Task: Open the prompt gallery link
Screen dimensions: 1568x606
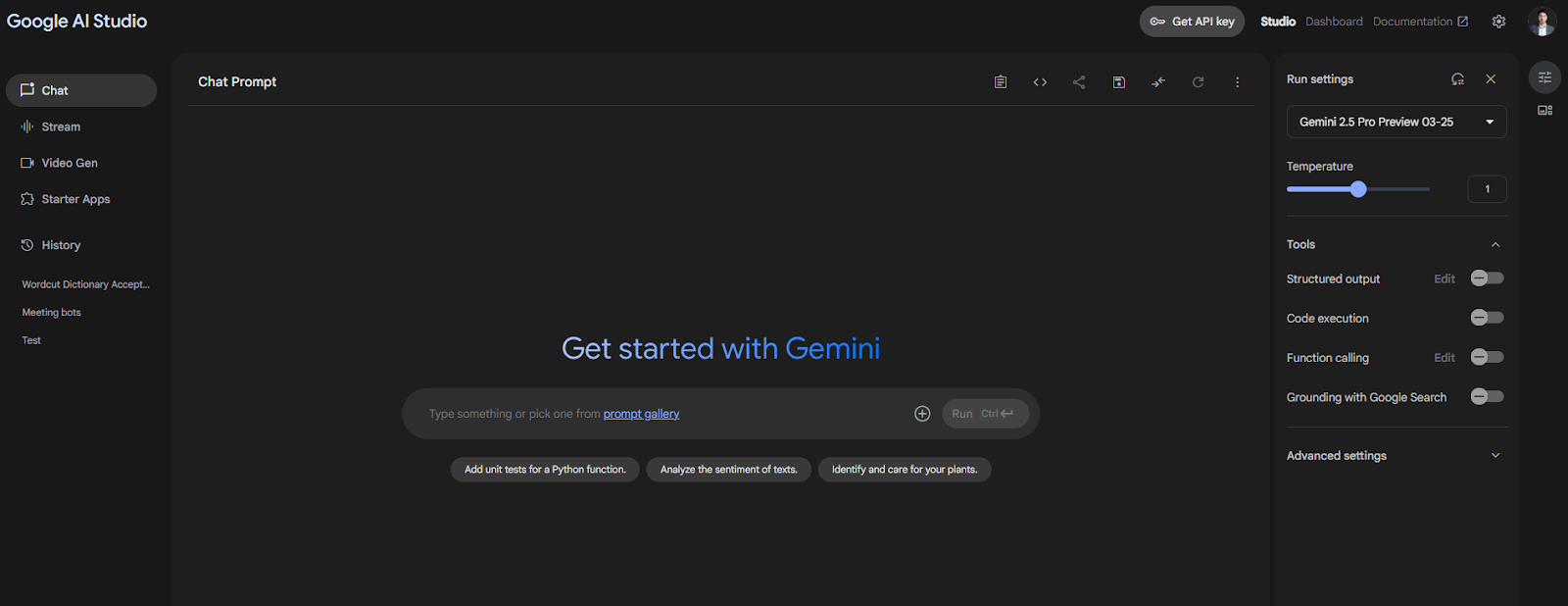Action: coord(641,414)
